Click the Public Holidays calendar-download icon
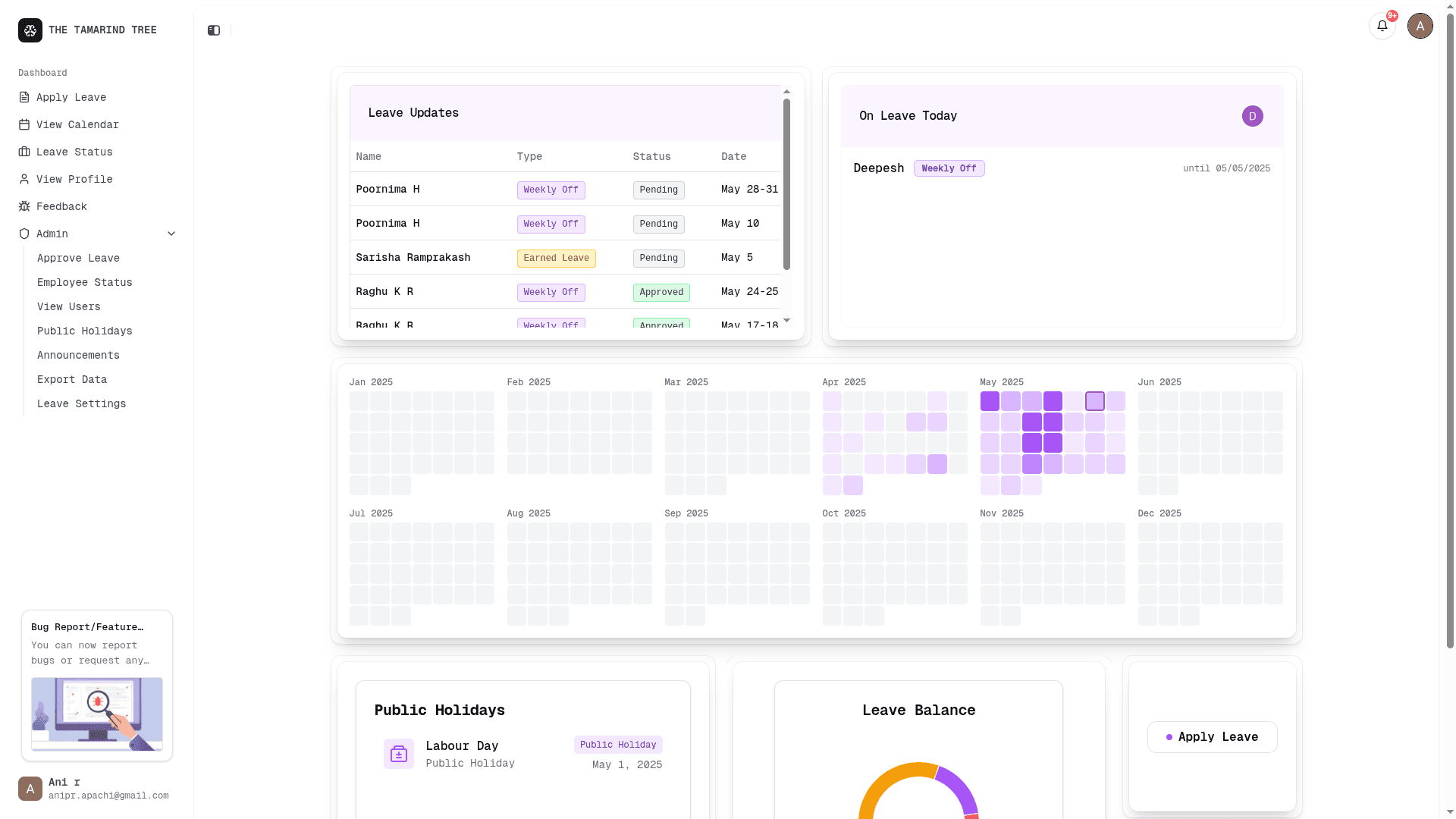Image resolution: width=1456 pixels, height=819 pixels. click(x=398, y=753)
